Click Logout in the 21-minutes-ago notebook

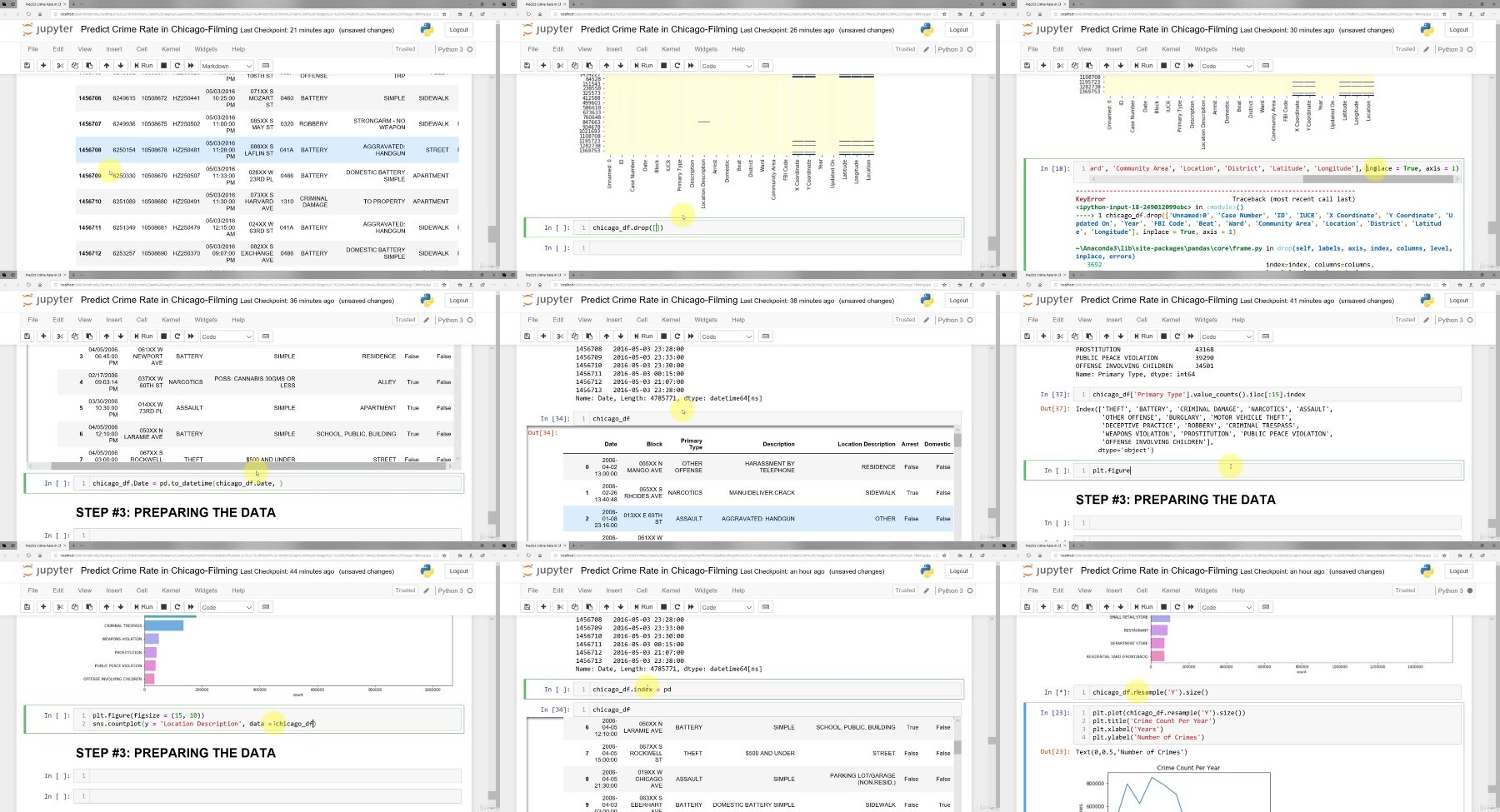[x=459, y=29]
